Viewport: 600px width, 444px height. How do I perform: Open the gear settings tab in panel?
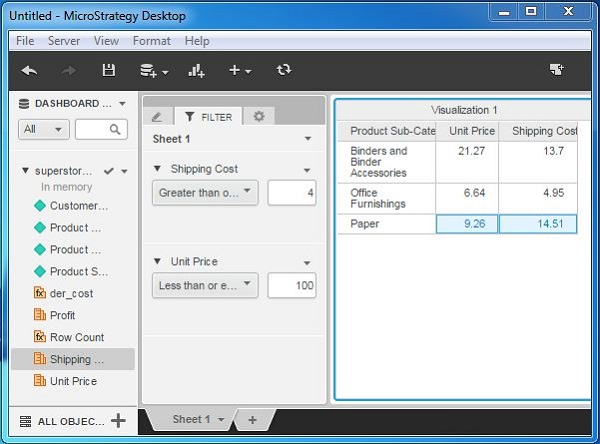(x=258, y=116)
